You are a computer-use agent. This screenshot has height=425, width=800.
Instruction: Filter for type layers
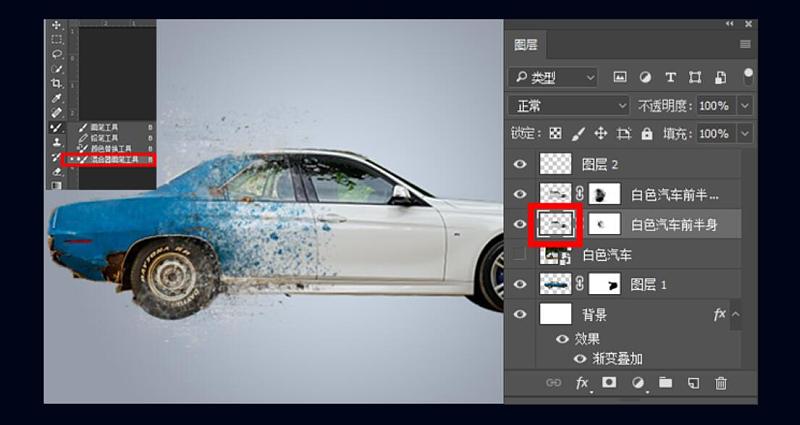(x=670, y=77)
